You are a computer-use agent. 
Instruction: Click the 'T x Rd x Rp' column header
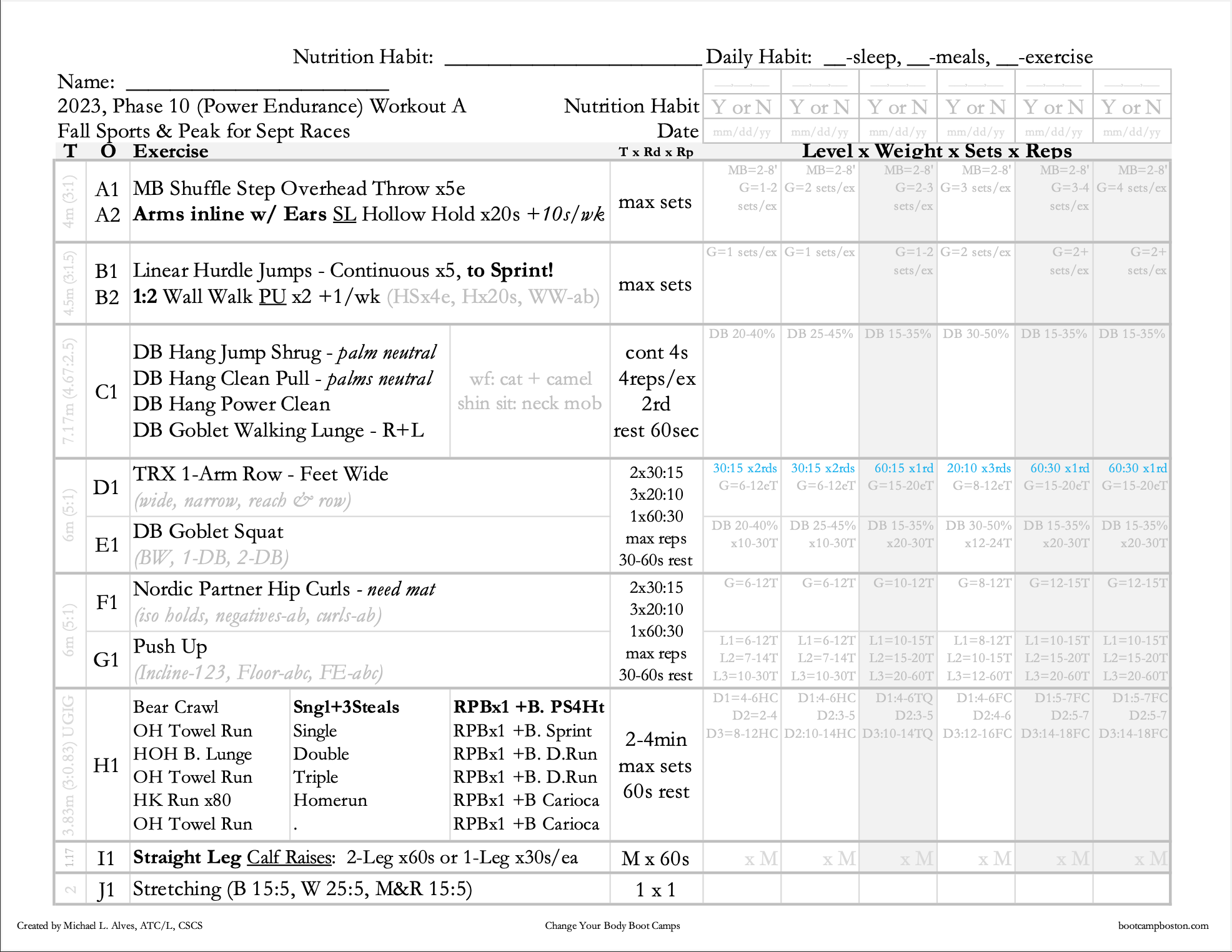click(656, 152)
